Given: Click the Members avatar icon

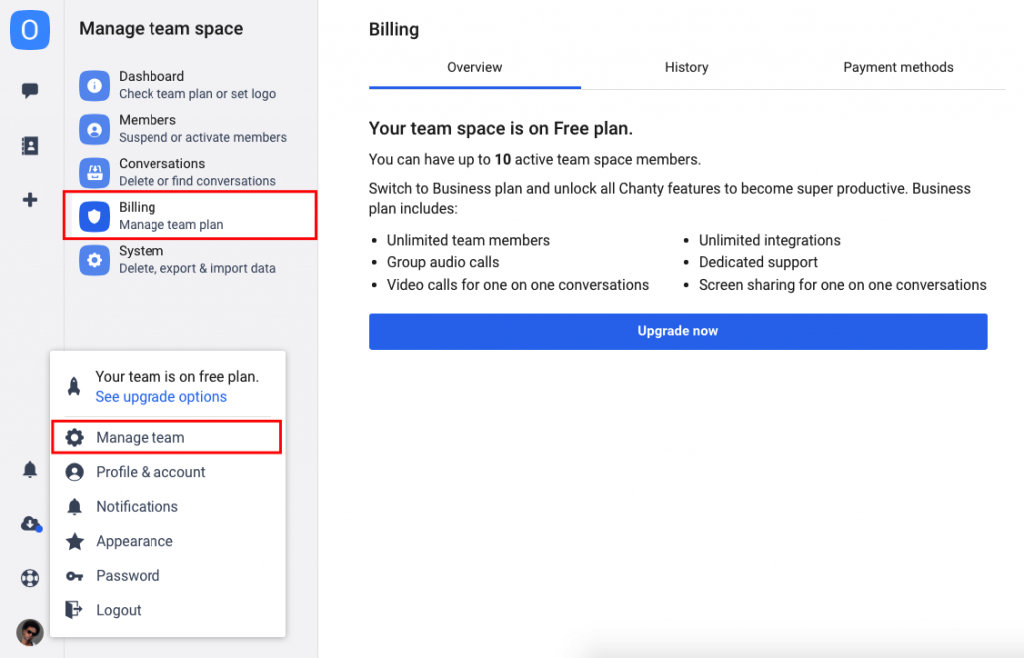Looking at the screenshot, I should pyautogui.click(x=93, y=128).
